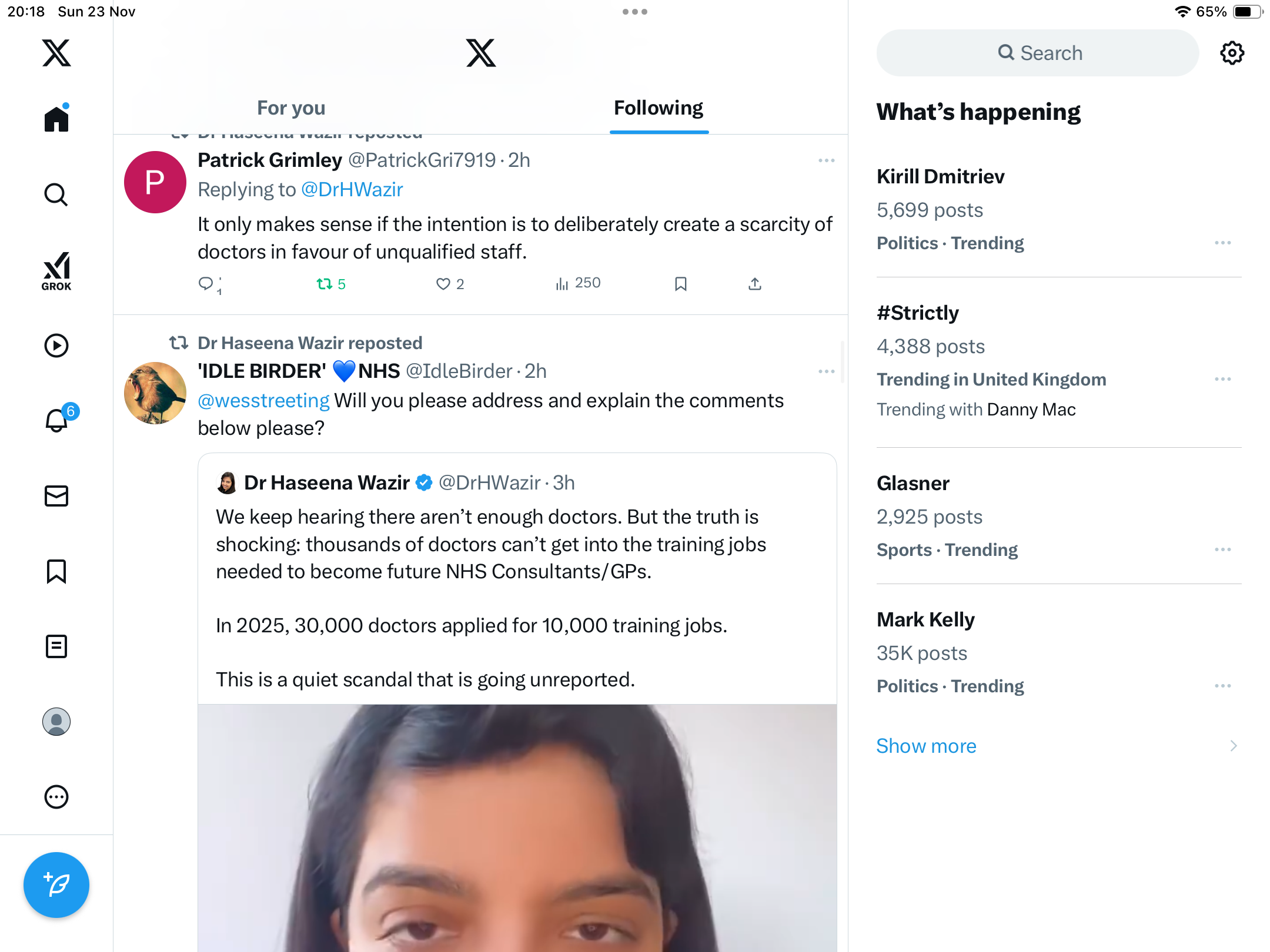Open more options for IDLE BIRDER post
1270x952 pixels.
(x=826, y=371)
